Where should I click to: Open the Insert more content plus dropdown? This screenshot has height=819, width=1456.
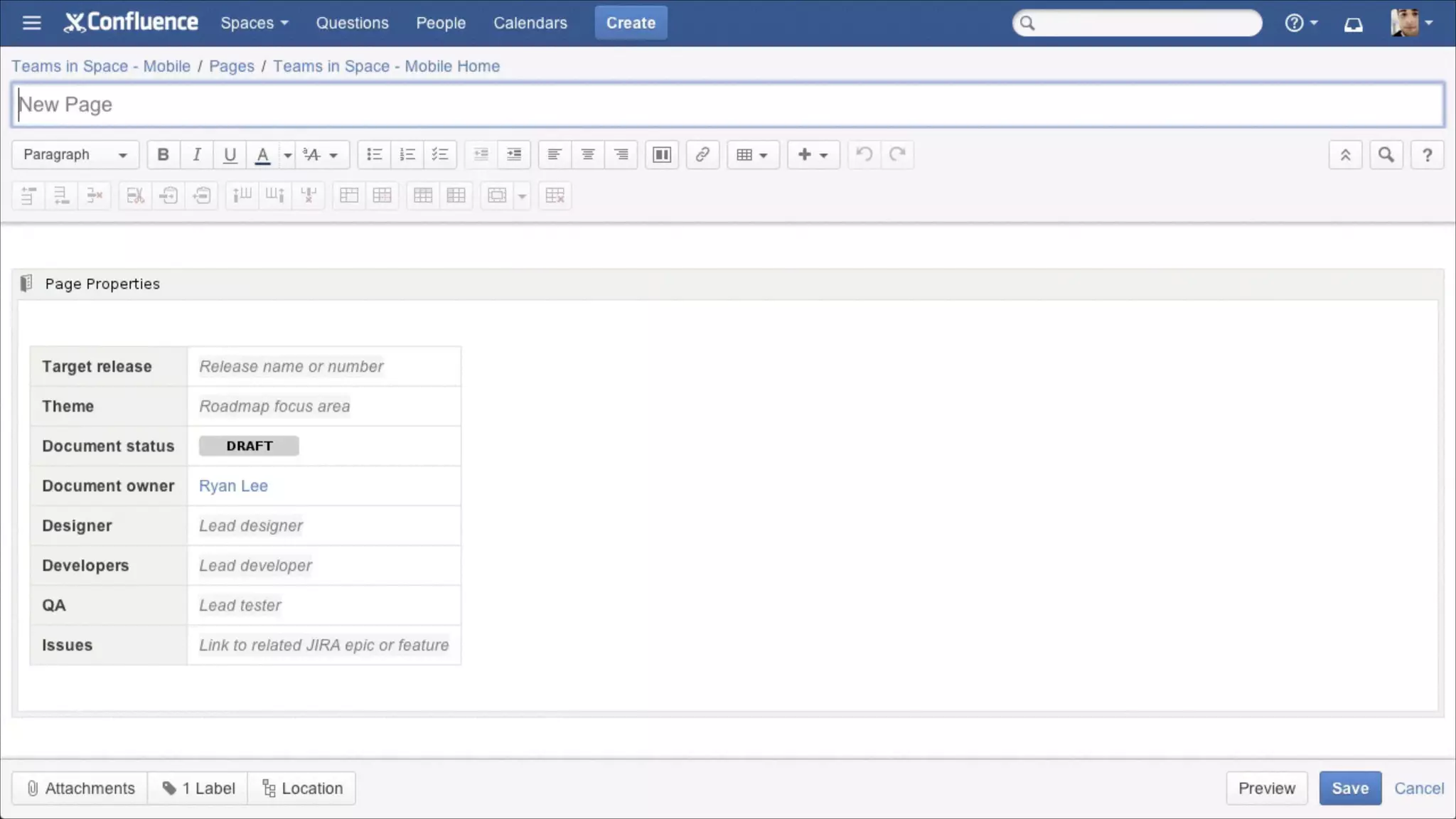(813, 154)
